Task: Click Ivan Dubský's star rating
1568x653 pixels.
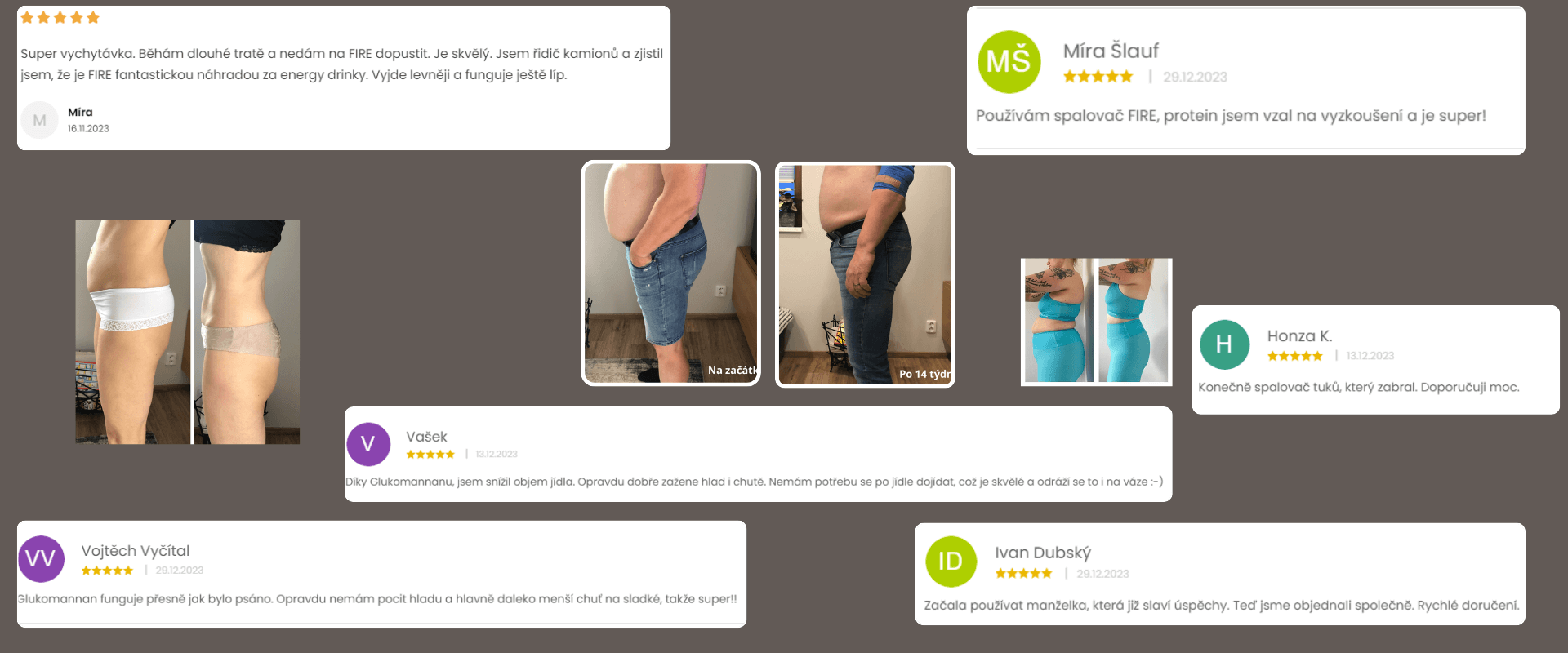Action: (x=1023, y=574)
